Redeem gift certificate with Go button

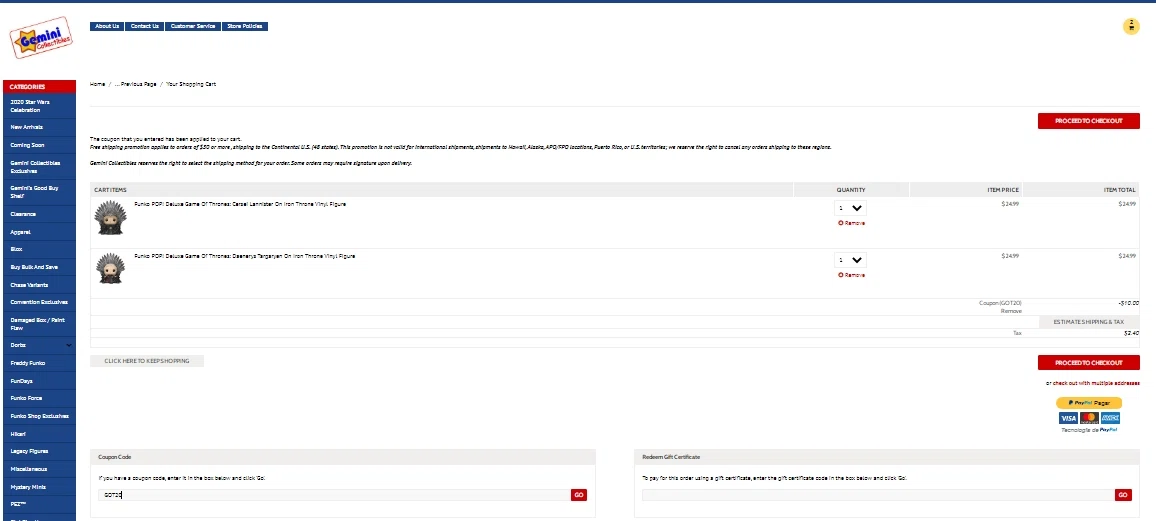(x=1123, y=495)
